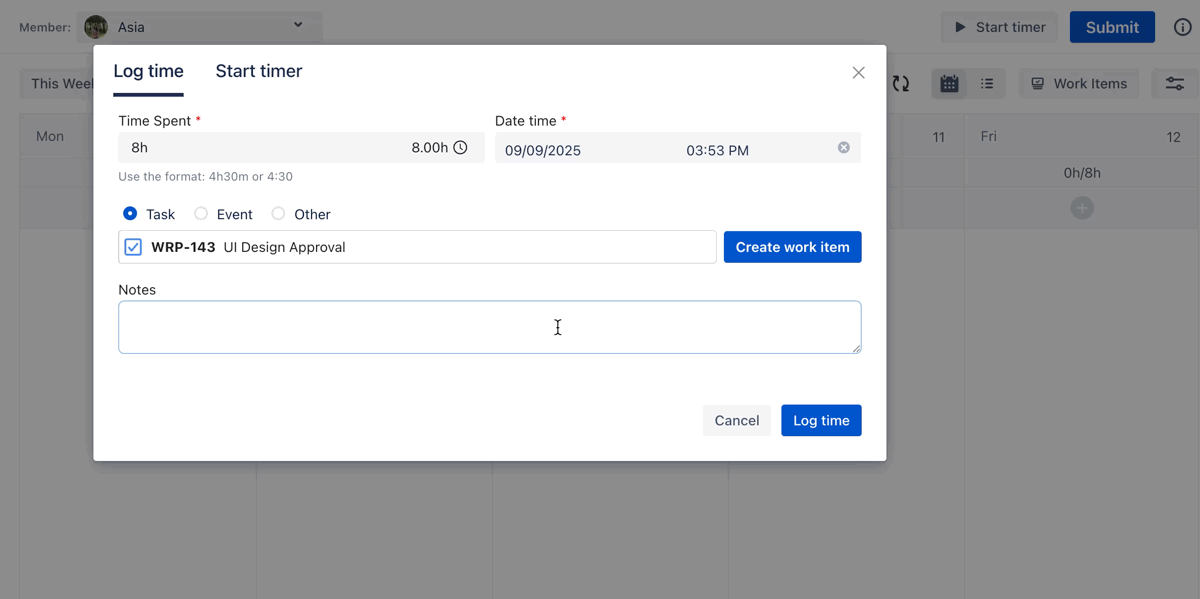Click the clock icon in Time Spent field
Image resolution: width=1200 pixels, height=599 pixels.
tap(460, 147)
